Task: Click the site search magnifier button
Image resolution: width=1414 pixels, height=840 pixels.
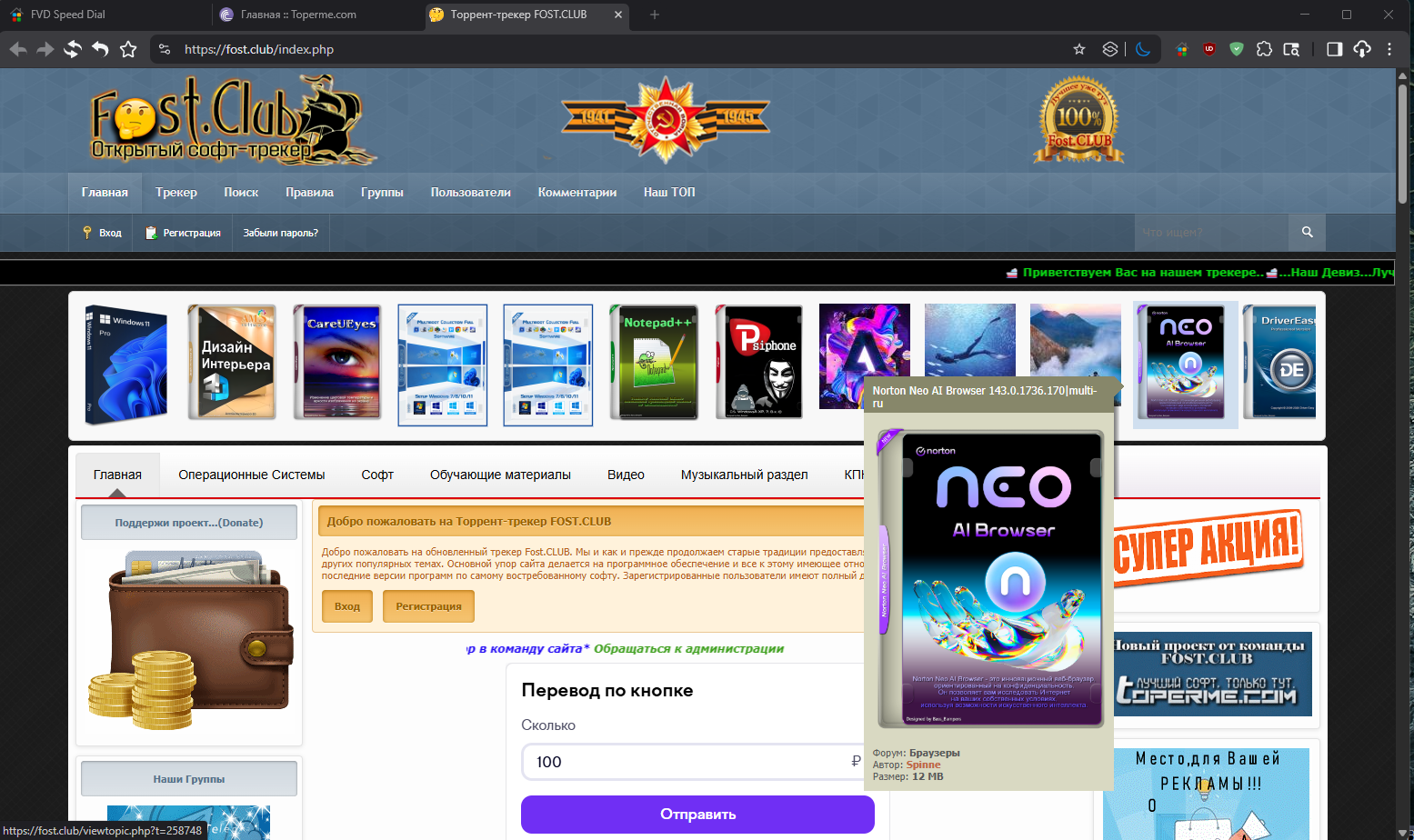Action: [1307, 233]
